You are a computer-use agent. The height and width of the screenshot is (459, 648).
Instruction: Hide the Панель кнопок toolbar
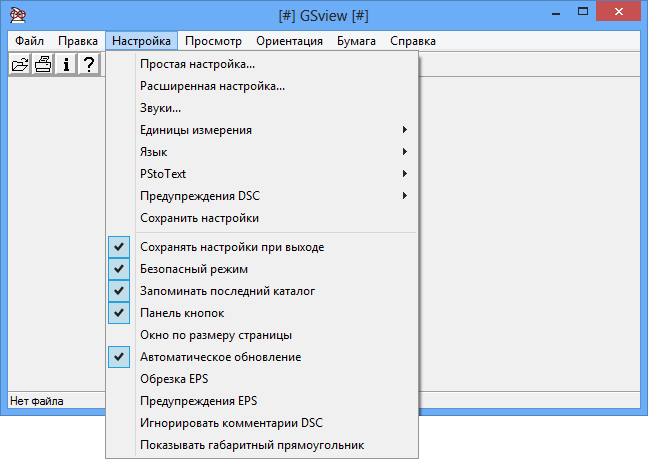tap(182, 313)
